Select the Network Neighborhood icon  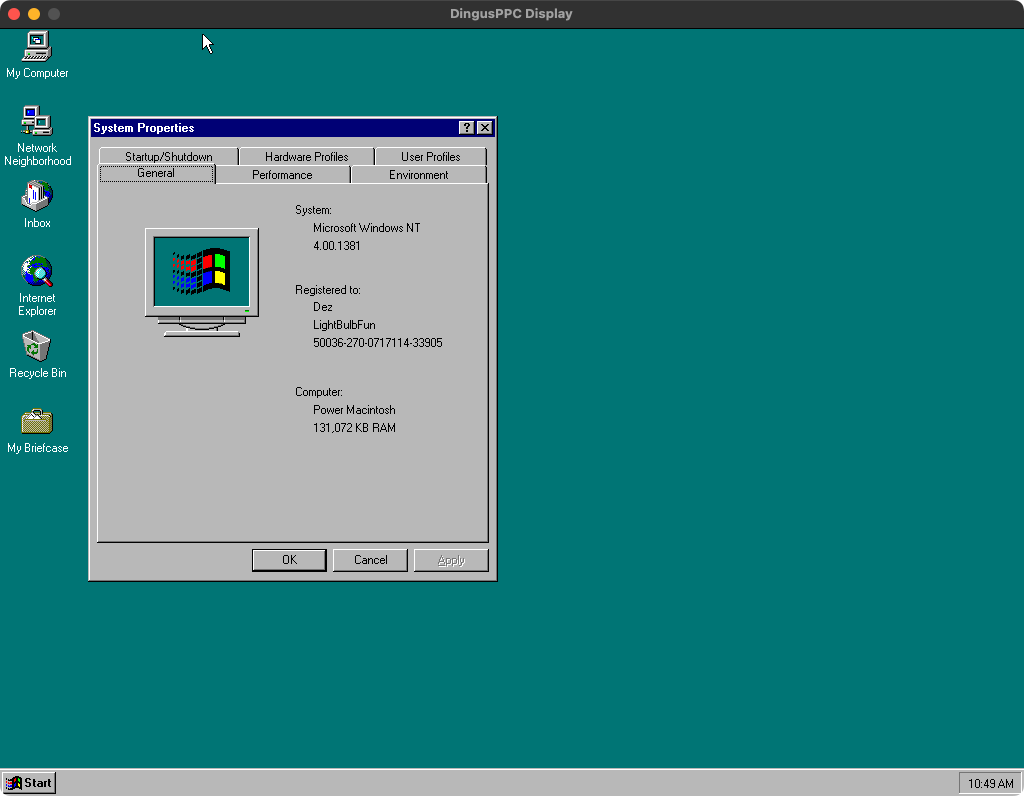pyautogui.click(x=37, y=136)
